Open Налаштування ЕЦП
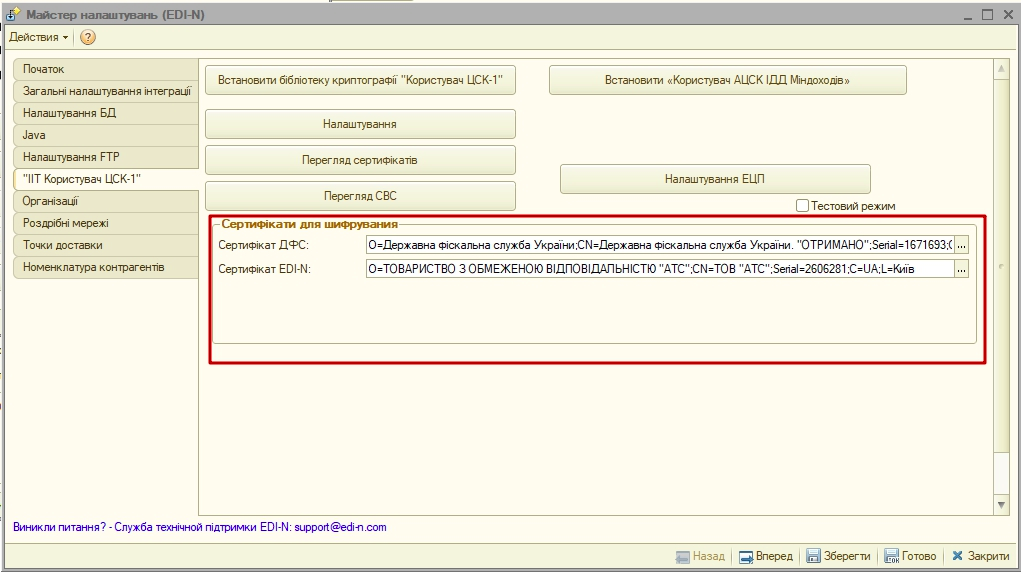The width and height of the screenshot is (1021, 572). coord(715,179)
